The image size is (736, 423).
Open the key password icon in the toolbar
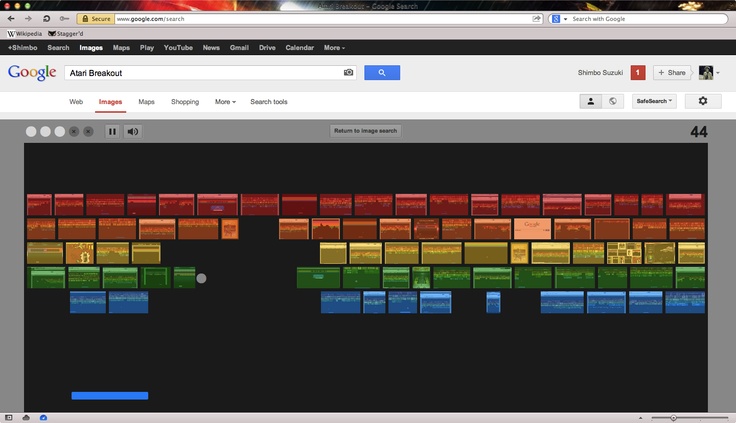[64, 19]
